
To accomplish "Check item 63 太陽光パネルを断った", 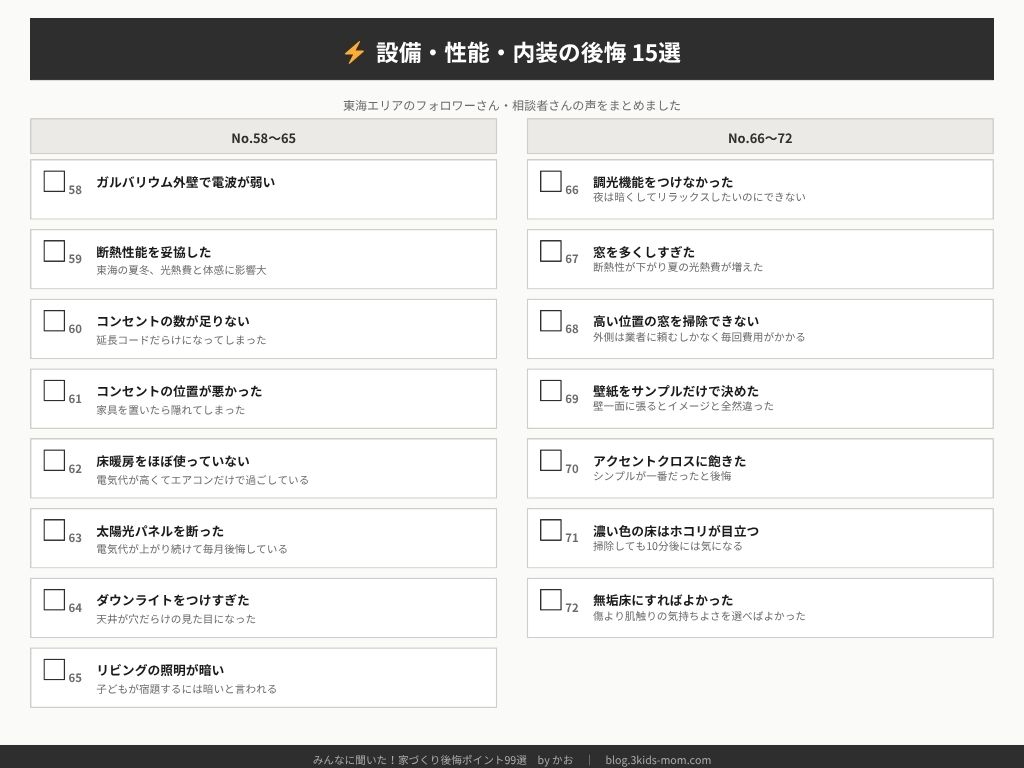I will coord(54,530).
